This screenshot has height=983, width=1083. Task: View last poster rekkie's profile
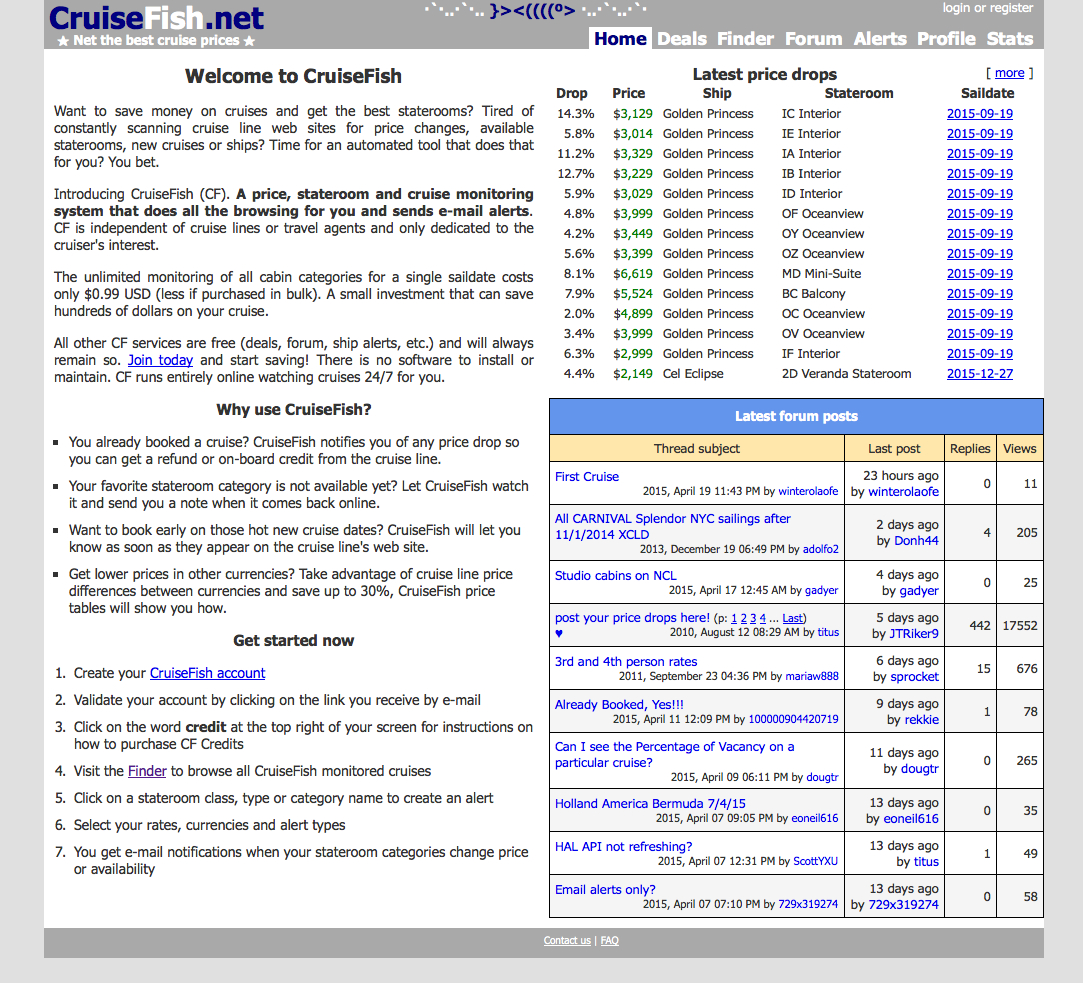[x=921, y=719]
